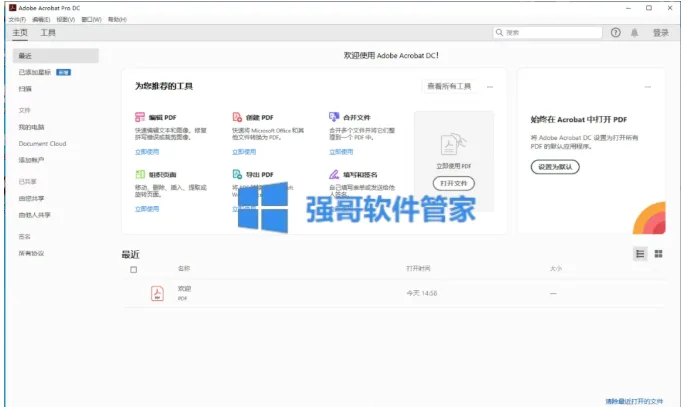Sort by the 名称 column header
This screenshot has width=681, height=407.
click(184, 268)
